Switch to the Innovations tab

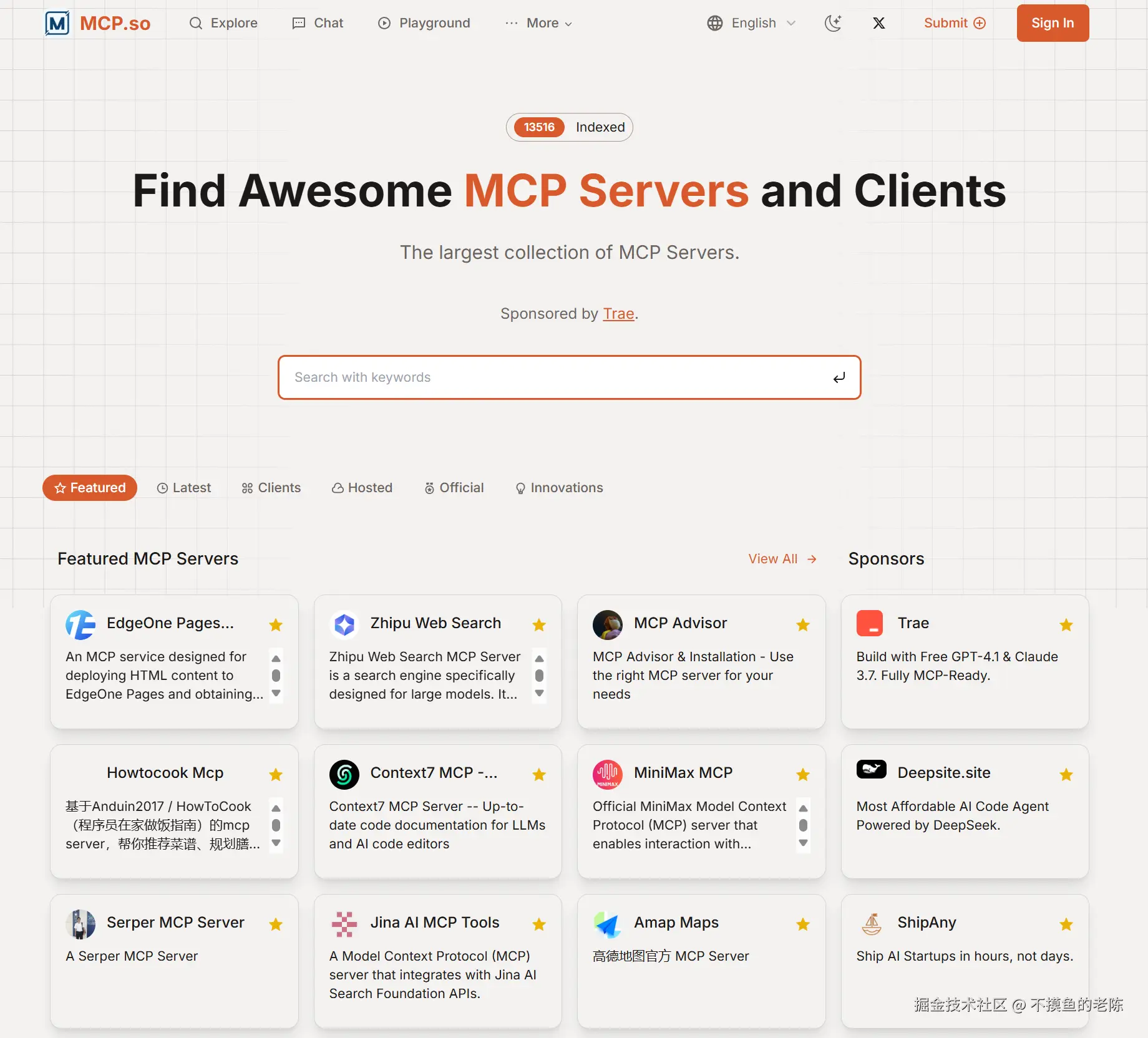tap(560, 488)
